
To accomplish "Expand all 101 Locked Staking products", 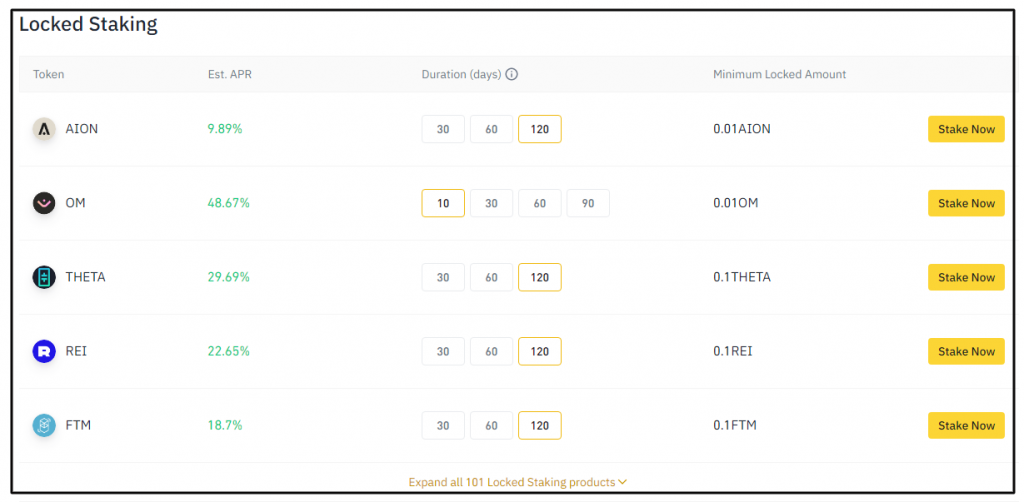I will (511, 482).
